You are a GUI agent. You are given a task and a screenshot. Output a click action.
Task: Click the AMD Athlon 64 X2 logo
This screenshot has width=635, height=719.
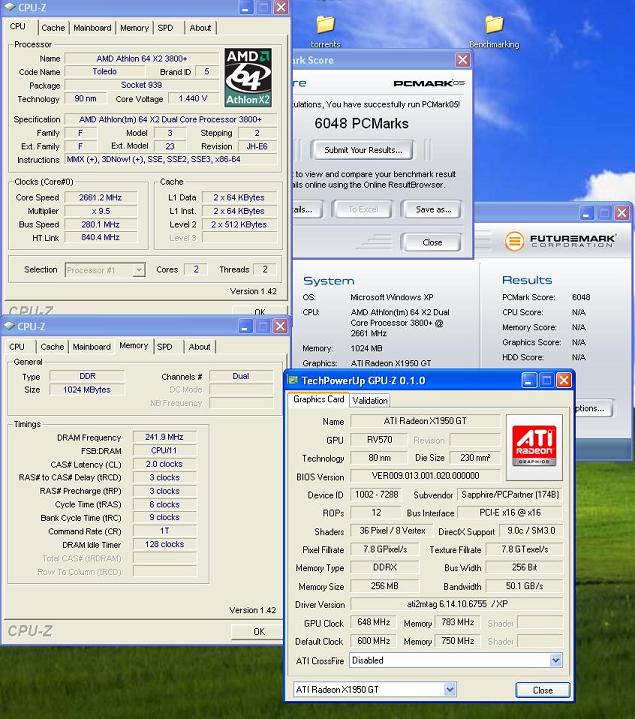point(248,78)
